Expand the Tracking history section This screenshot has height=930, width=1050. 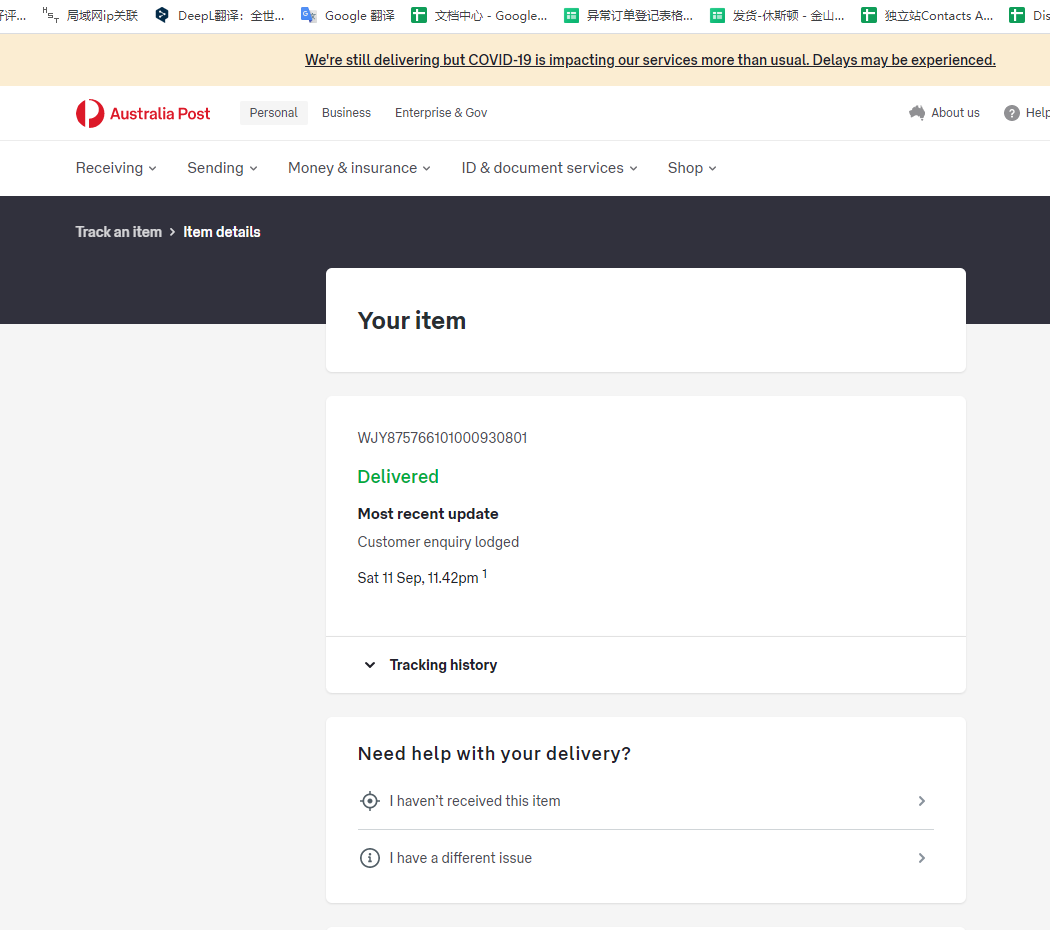443,665
